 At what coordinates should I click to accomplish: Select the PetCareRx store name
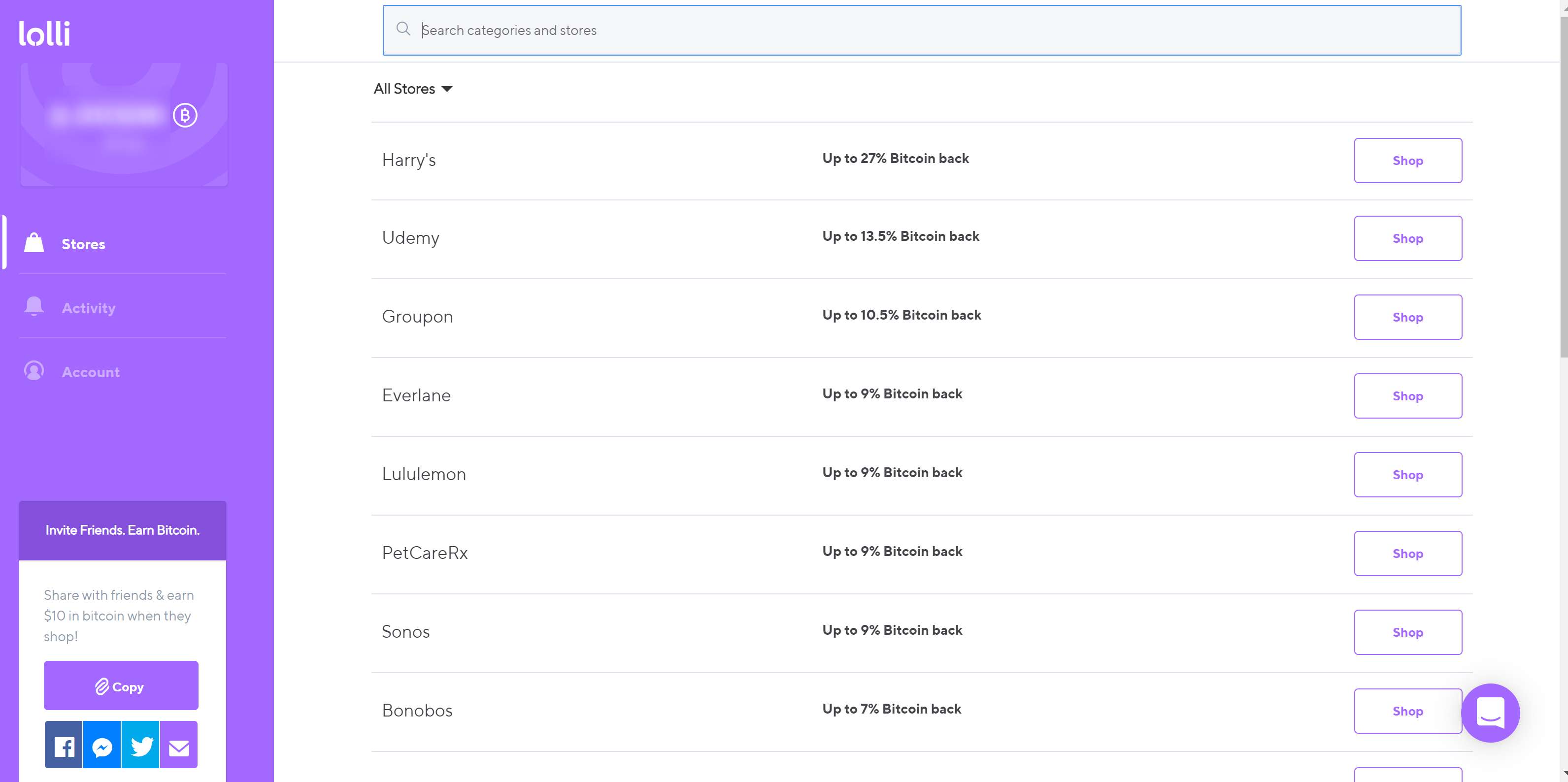[x=425, y=553]
